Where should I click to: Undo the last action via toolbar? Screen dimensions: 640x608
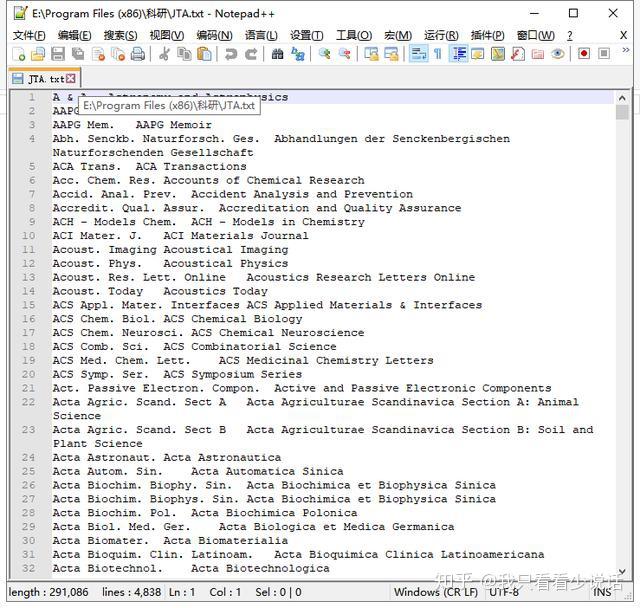point(231,54)
